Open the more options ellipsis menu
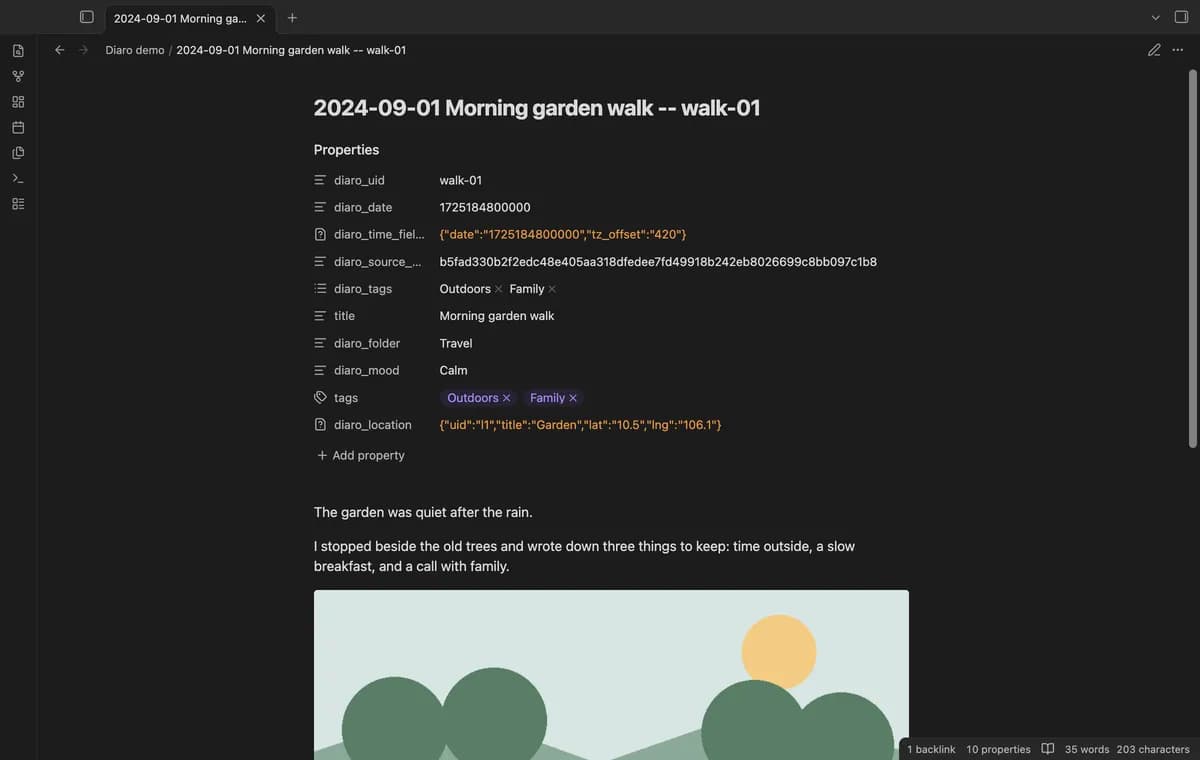Screen dimensions: 1200x760 [1178, 50]
